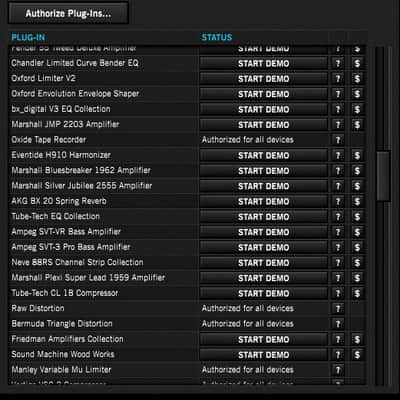The height and width of the screenshot is (400, 400).
Task: Click the STATUS column header
Action: (217, 37)
